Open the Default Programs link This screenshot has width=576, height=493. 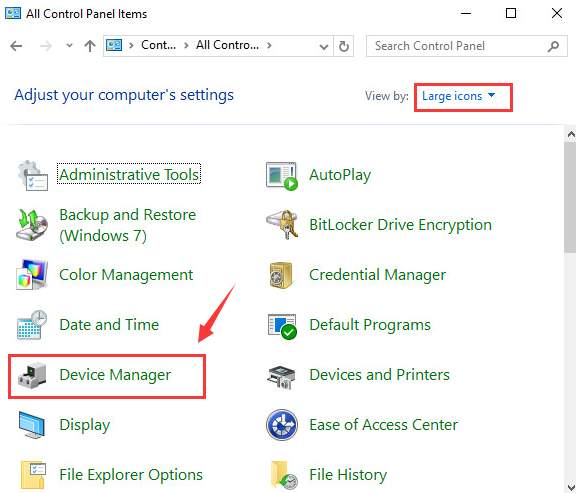(x=370, y=325)
